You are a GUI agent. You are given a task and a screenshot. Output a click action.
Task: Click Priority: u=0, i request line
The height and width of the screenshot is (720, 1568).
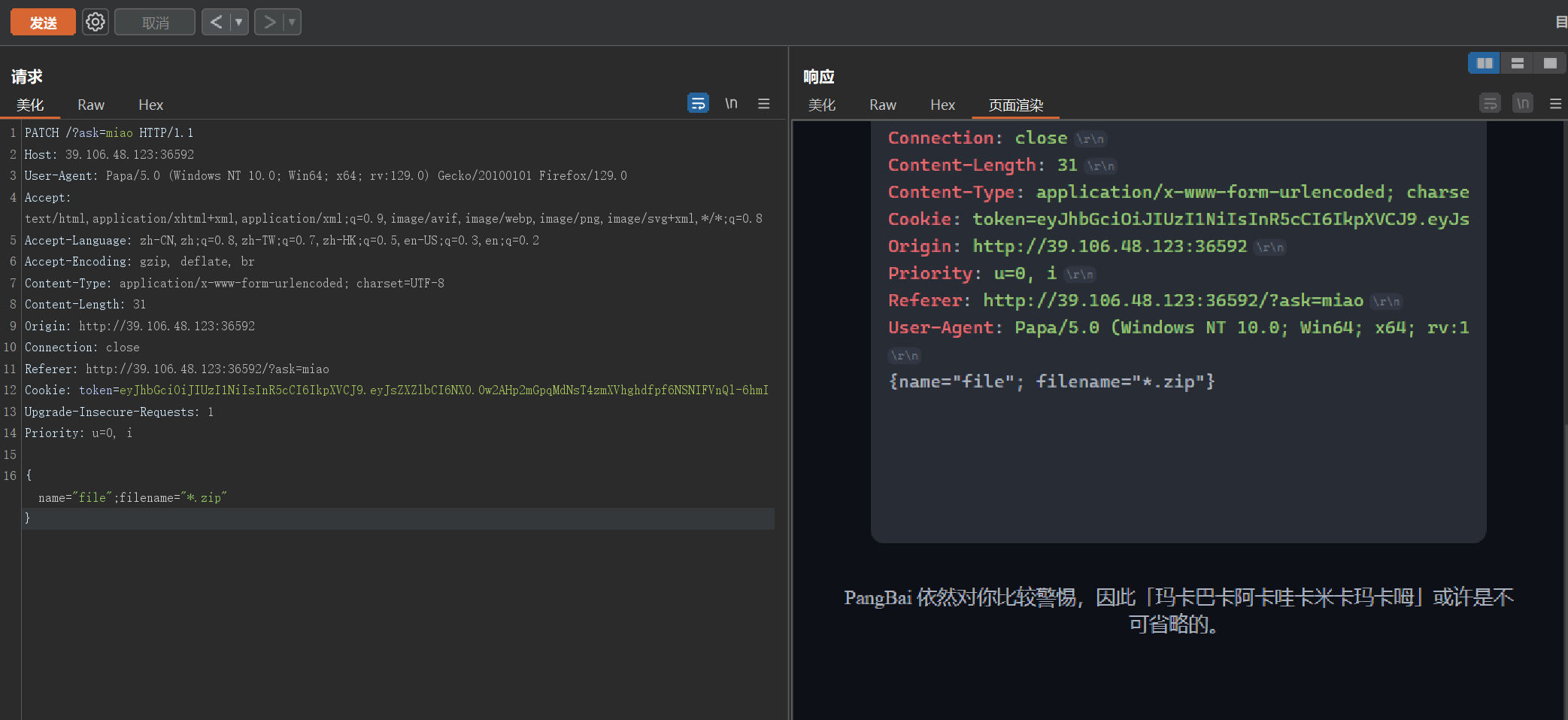(x=78, y=433)
